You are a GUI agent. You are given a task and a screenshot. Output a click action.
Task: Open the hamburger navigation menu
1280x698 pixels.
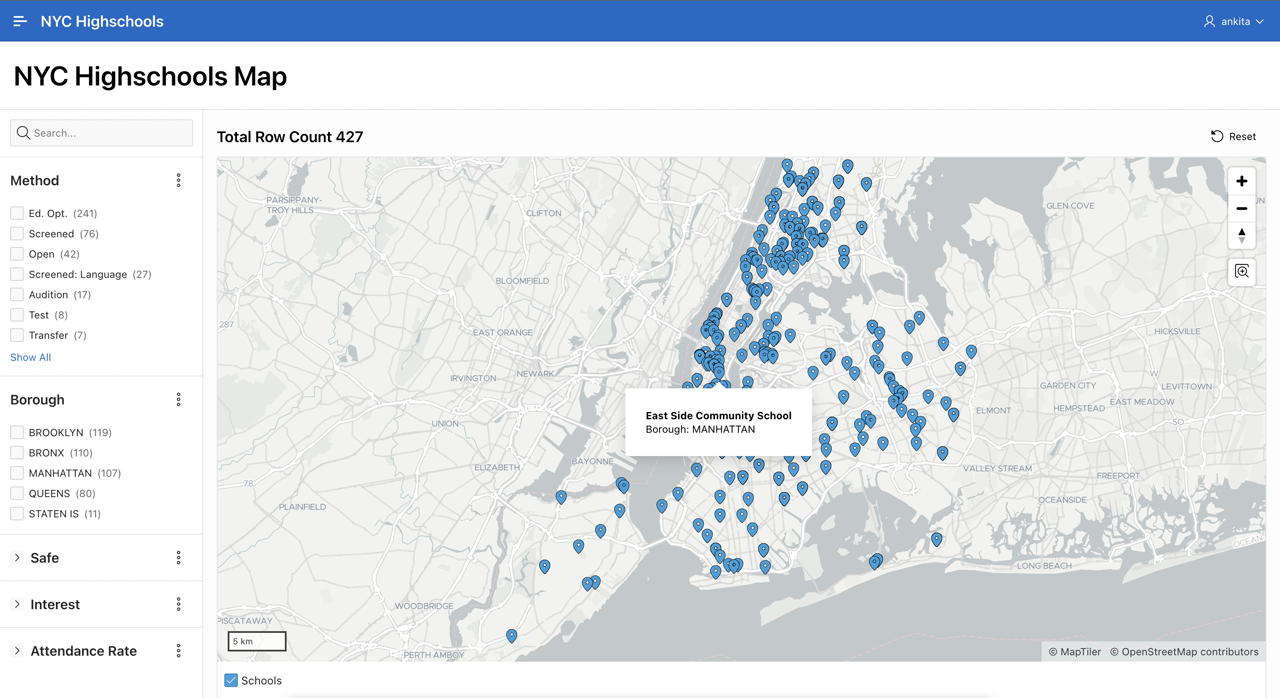20,21
